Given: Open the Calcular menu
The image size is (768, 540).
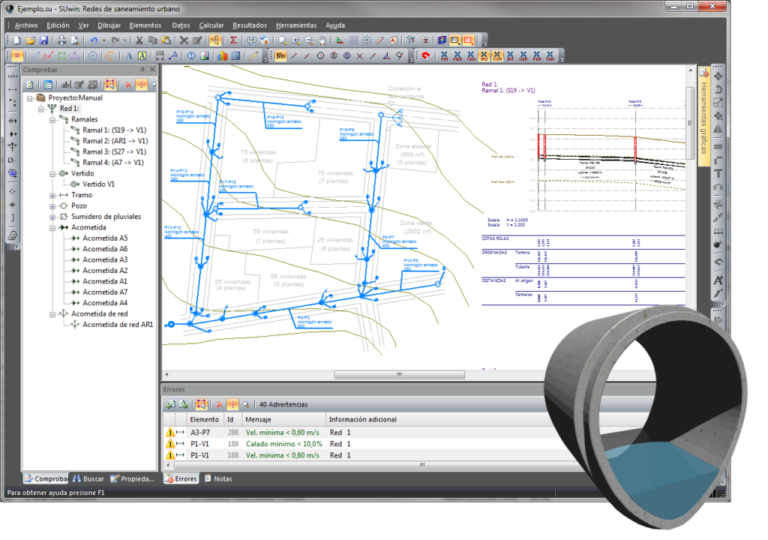Looking at the screenshot, I should [x=211, y=25].
